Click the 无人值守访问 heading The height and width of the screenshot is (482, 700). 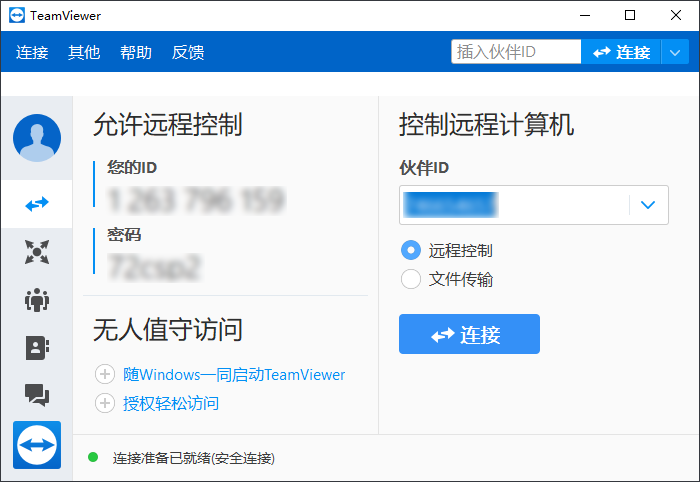167,330
